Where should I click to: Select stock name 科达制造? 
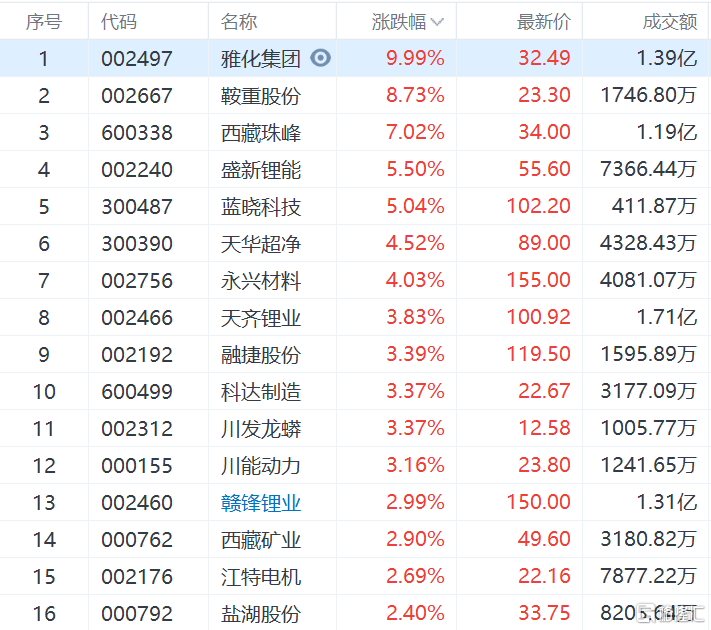click(x=261, y=392)
